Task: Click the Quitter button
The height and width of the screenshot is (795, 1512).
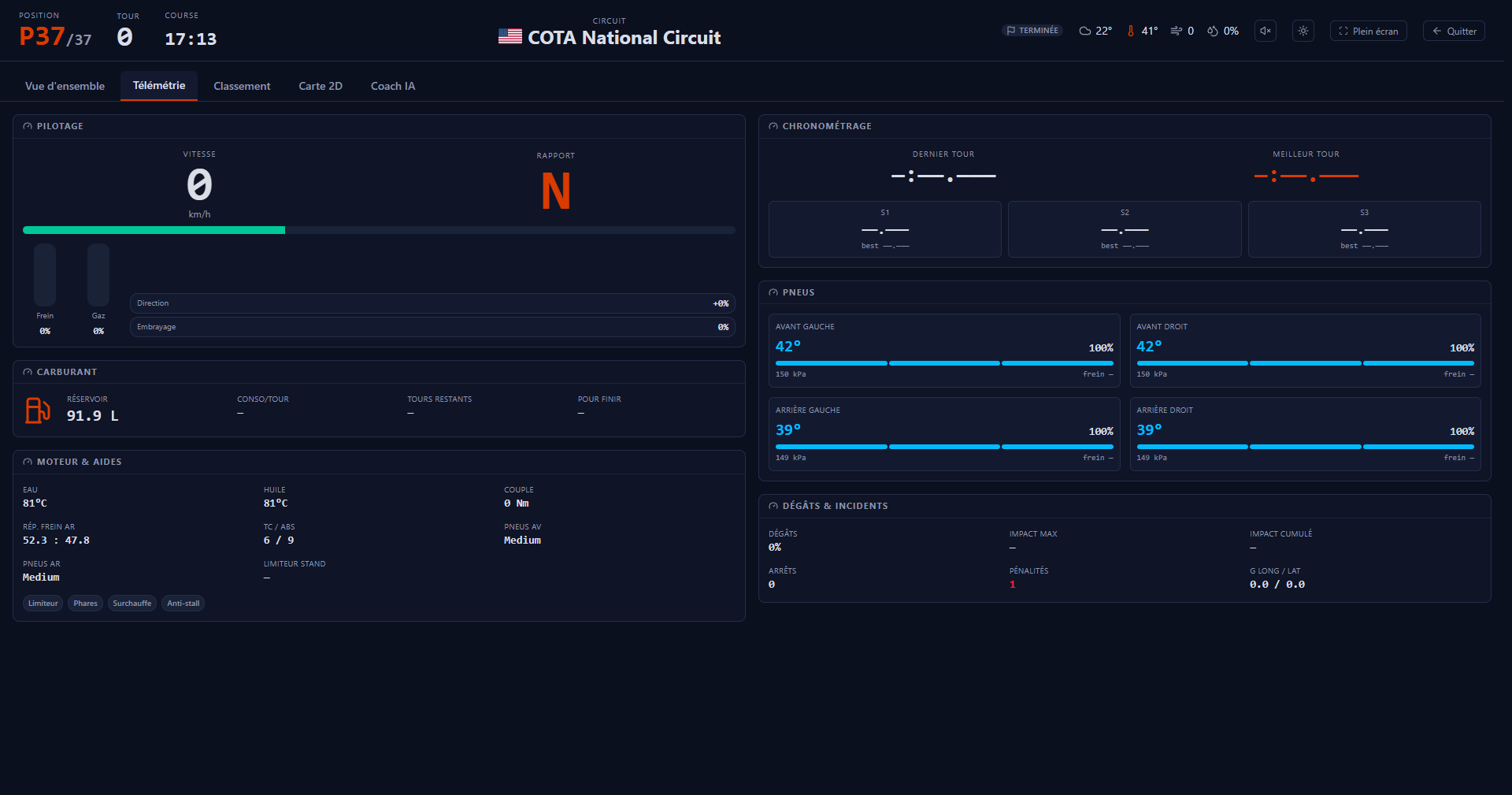Action: coord(1454,31)
